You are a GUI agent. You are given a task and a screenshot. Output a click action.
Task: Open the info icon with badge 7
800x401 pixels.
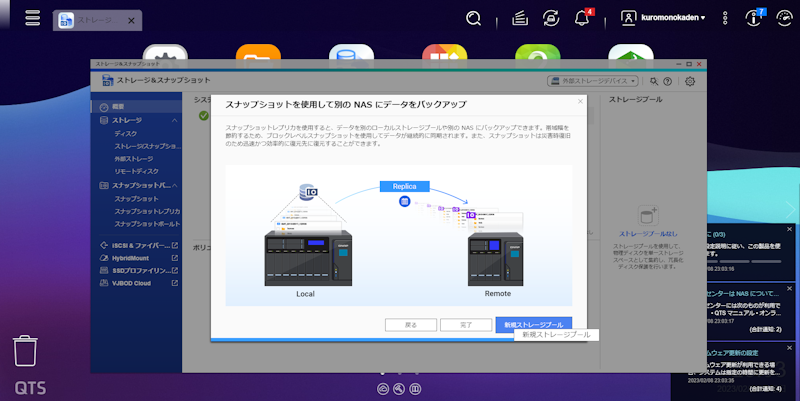click(x=755, y=18)
